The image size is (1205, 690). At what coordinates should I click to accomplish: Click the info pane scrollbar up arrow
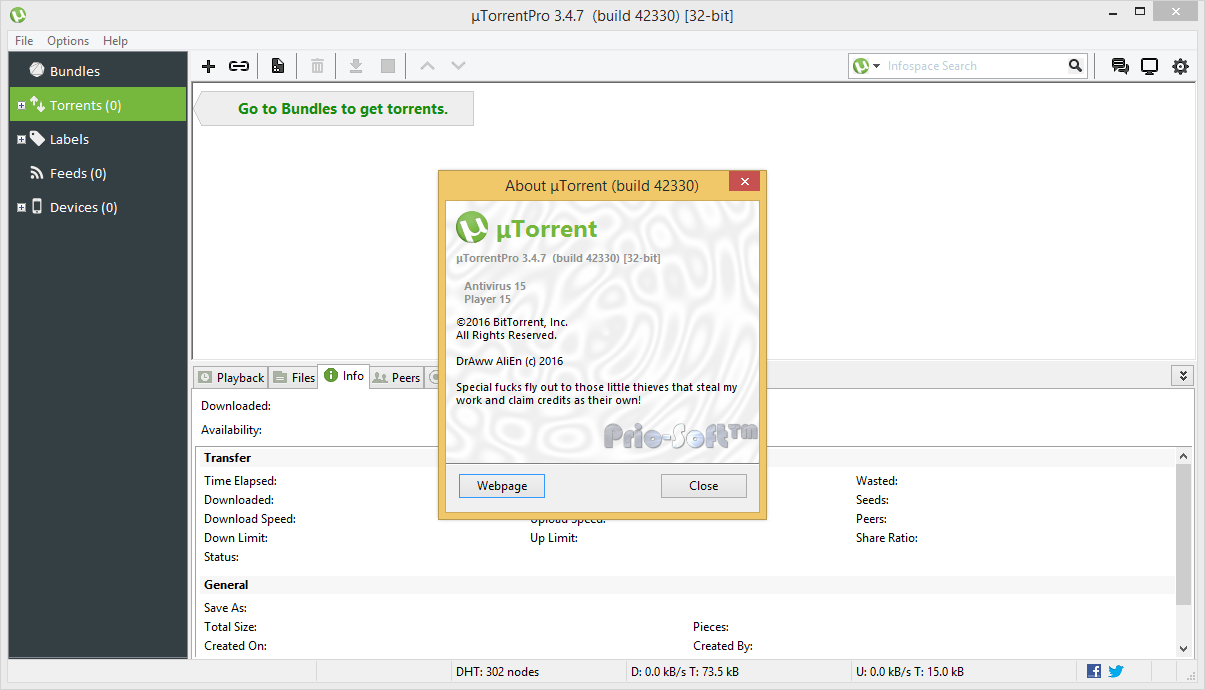(1183, 455)
